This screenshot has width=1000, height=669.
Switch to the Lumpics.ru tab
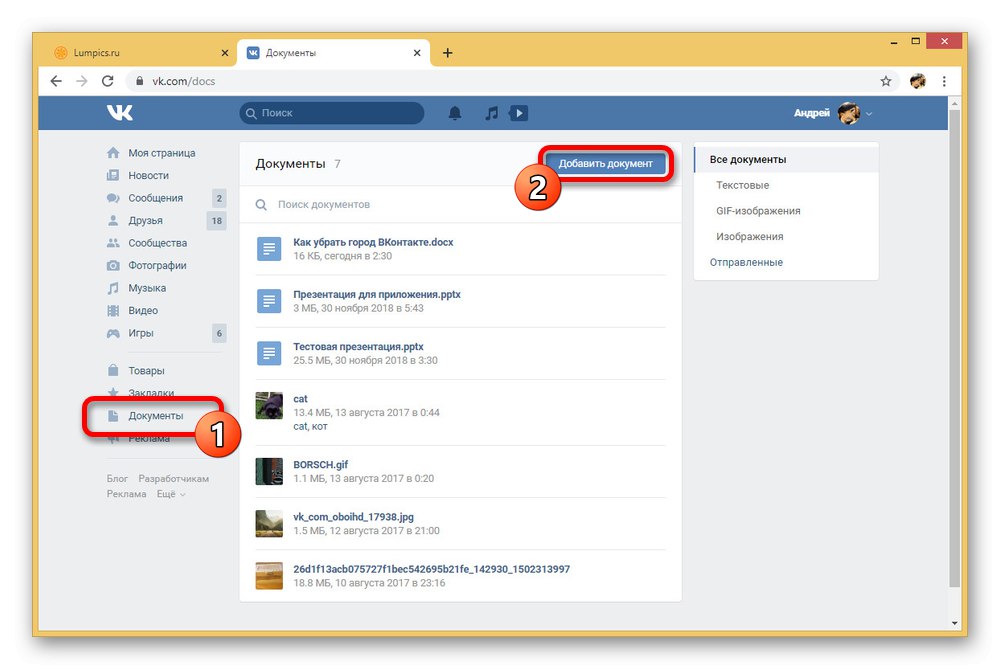(142, 53)
